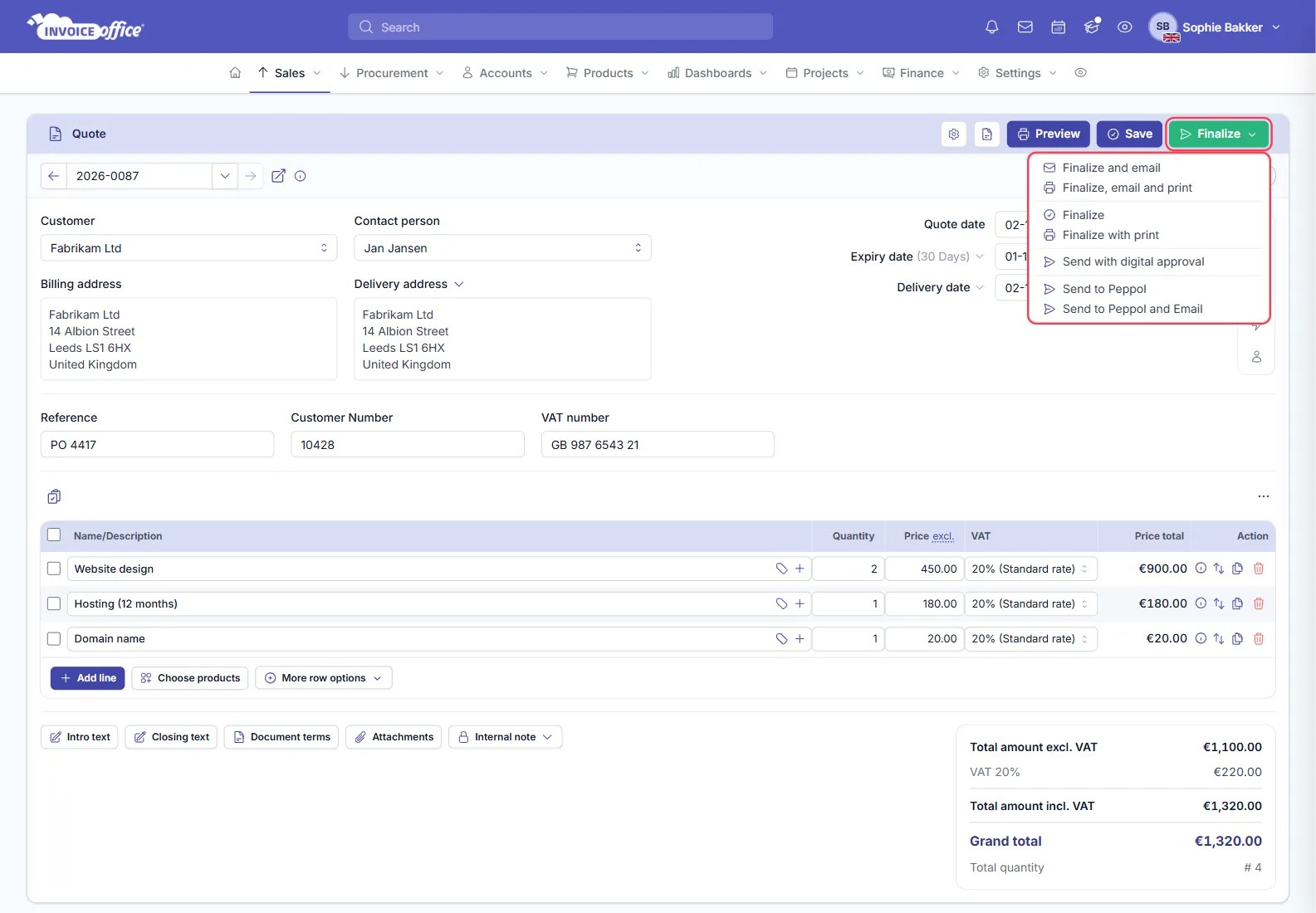This screenshot has height=913, width=1316.
Task: Open Attachments
Action: pos(394,737)
